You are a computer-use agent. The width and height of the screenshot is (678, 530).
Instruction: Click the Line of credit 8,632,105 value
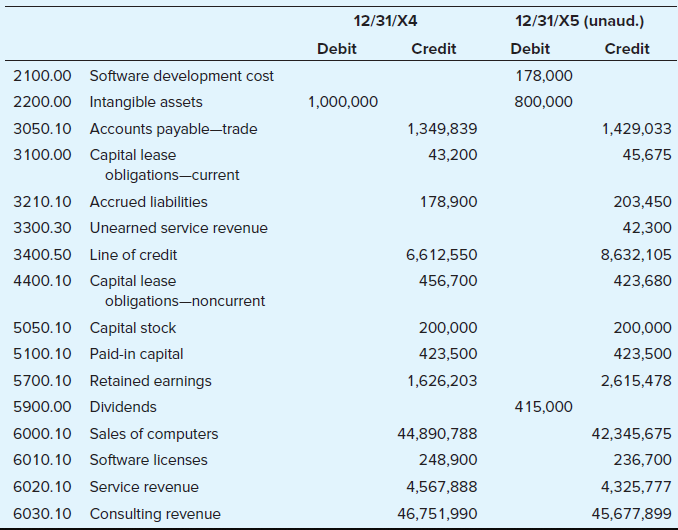(x=636, y=255)
